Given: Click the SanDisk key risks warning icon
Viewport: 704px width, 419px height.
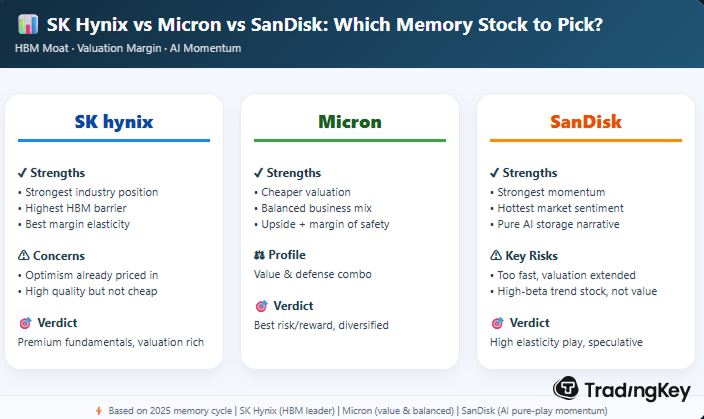Looking at the screenshot, I should pyautogui.click(x=496, y=255).
